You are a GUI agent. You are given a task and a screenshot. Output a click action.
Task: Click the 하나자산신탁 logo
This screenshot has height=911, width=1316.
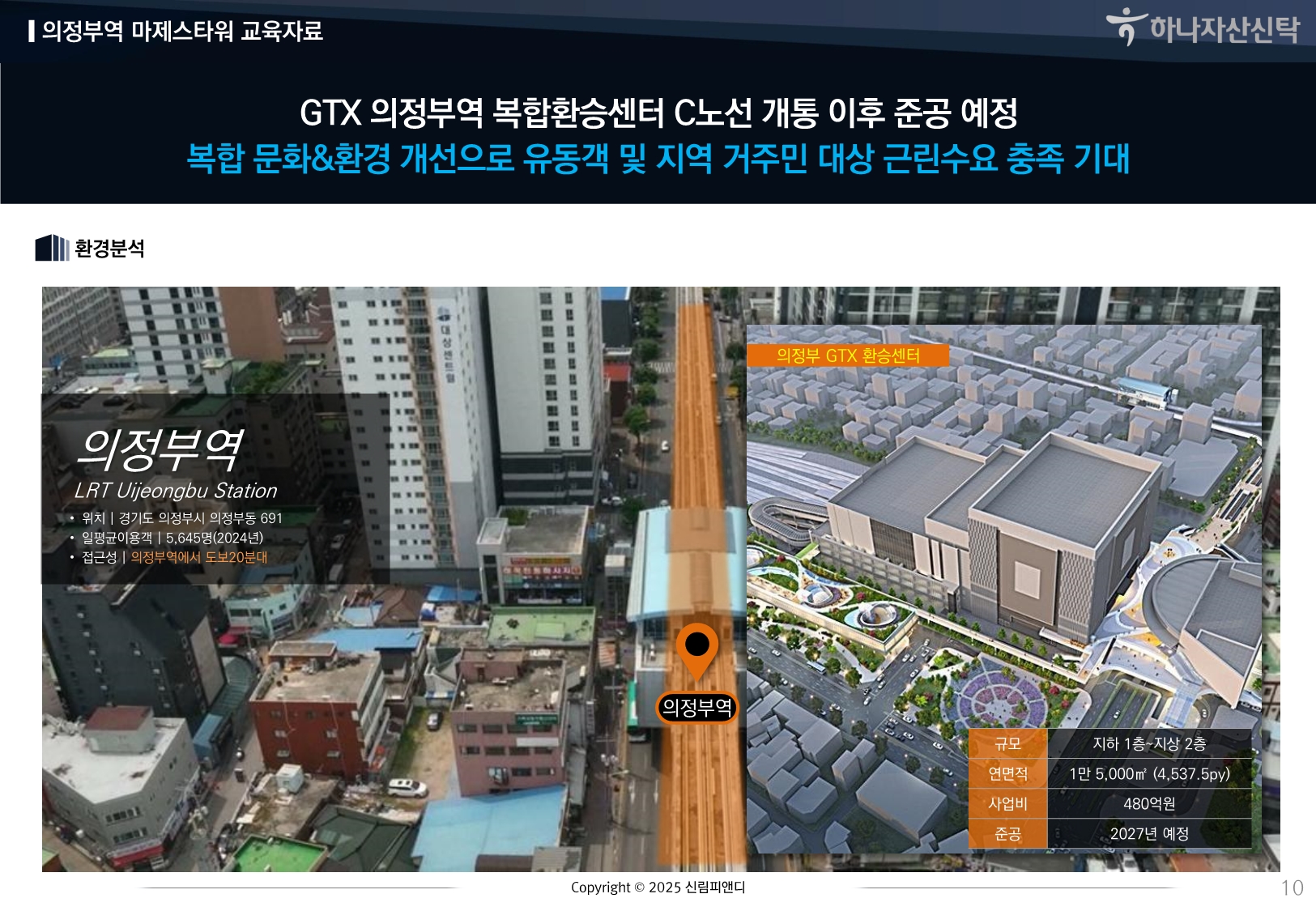pos(1203,27)
